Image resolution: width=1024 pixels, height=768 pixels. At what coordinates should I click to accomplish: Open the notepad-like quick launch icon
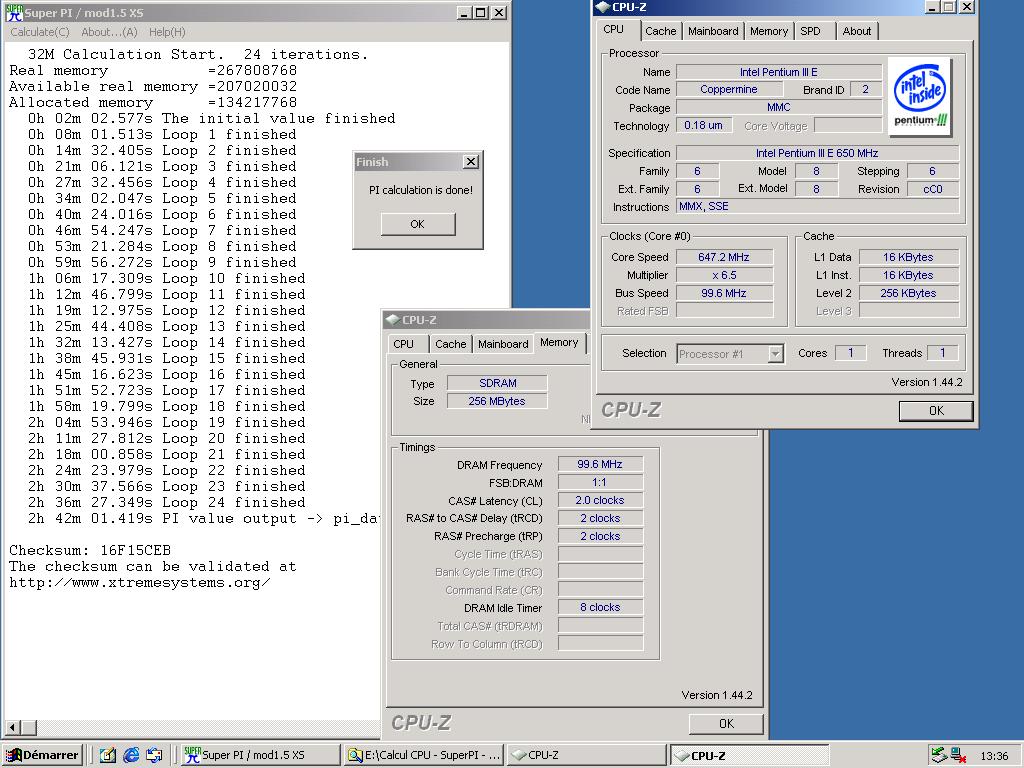[108, 755]
